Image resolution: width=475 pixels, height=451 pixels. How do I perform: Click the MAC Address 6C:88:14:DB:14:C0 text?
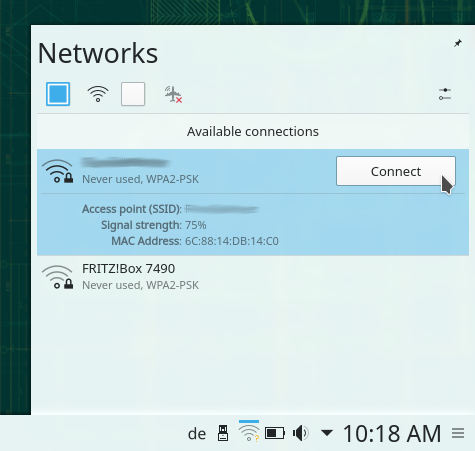(195, 241)
